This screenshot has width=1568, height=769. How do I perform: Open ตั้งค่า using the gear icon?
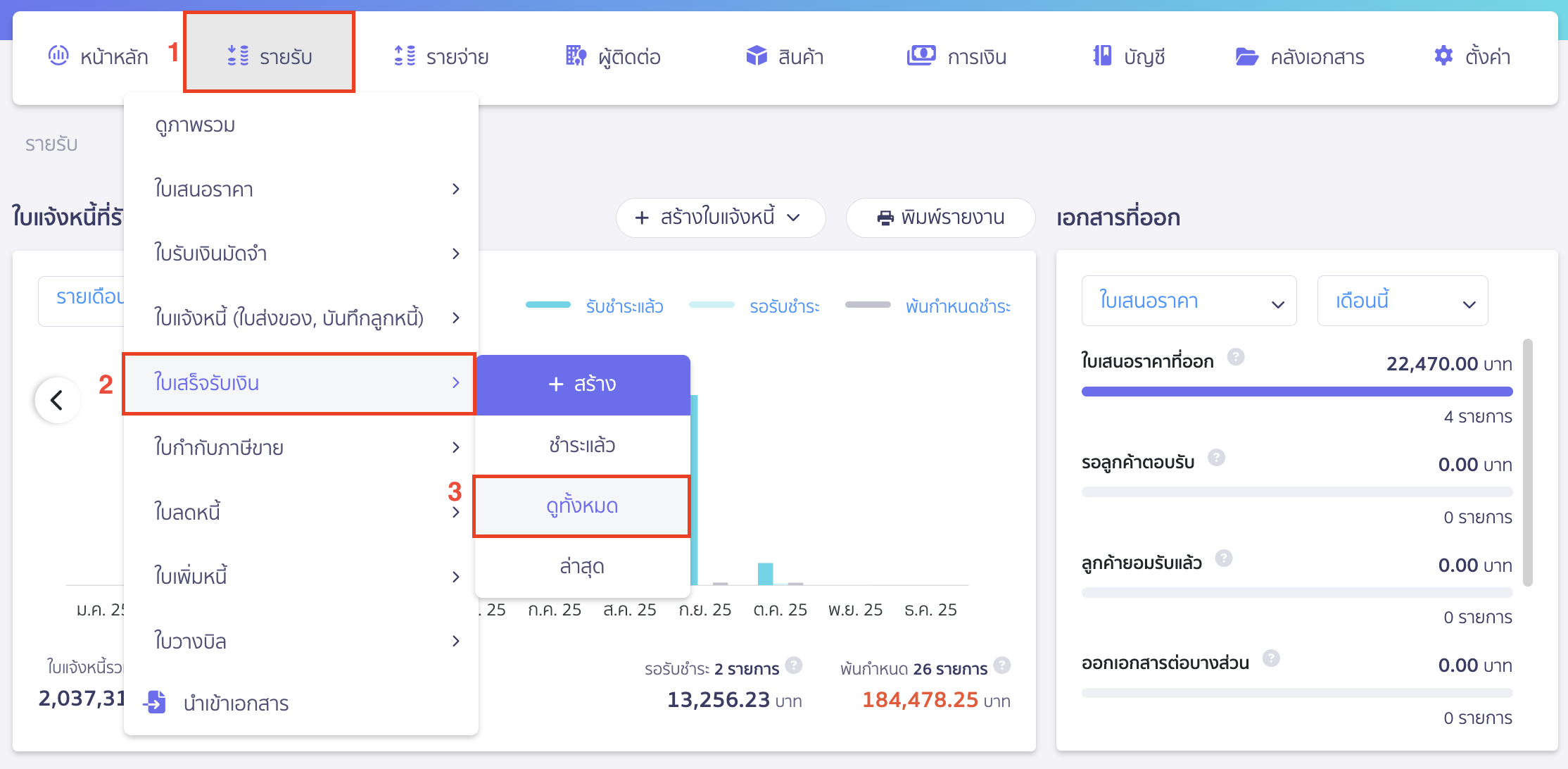point(1443,56)
